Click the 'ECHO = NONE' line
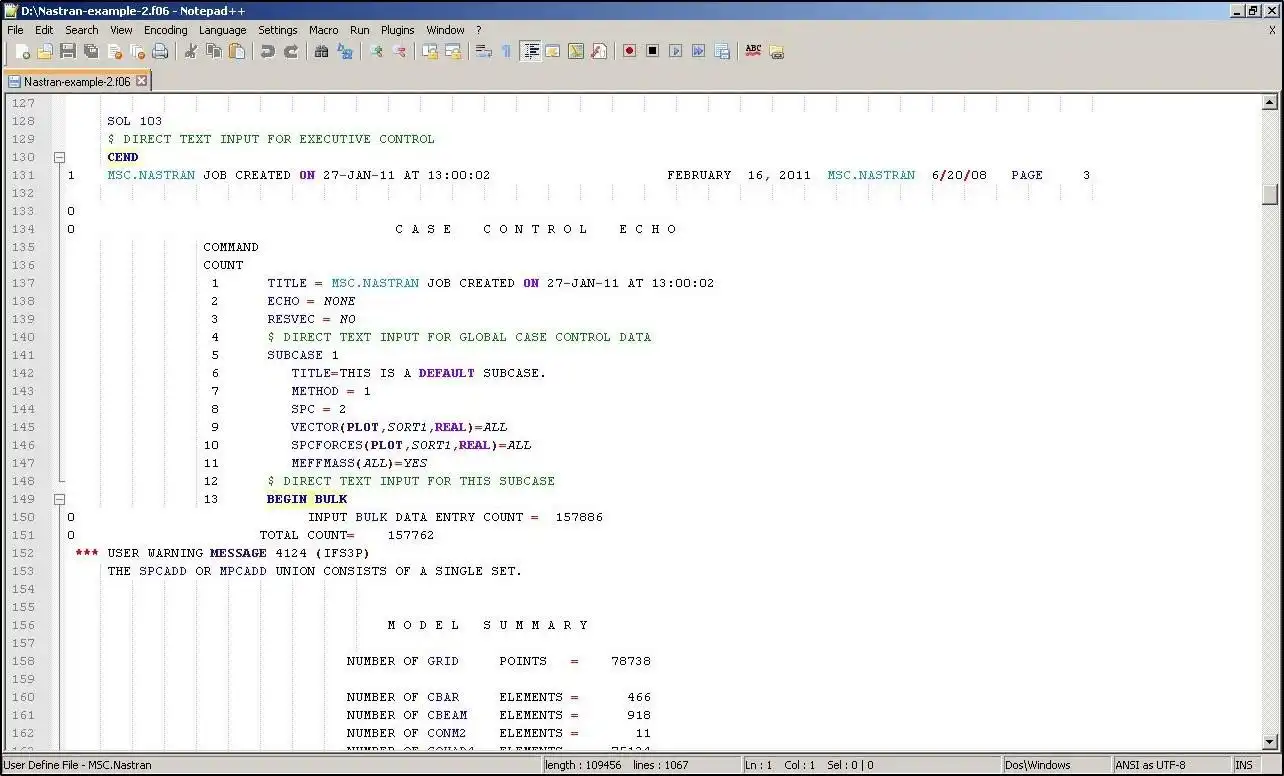The image size is (1284, 776). (311, 301)
